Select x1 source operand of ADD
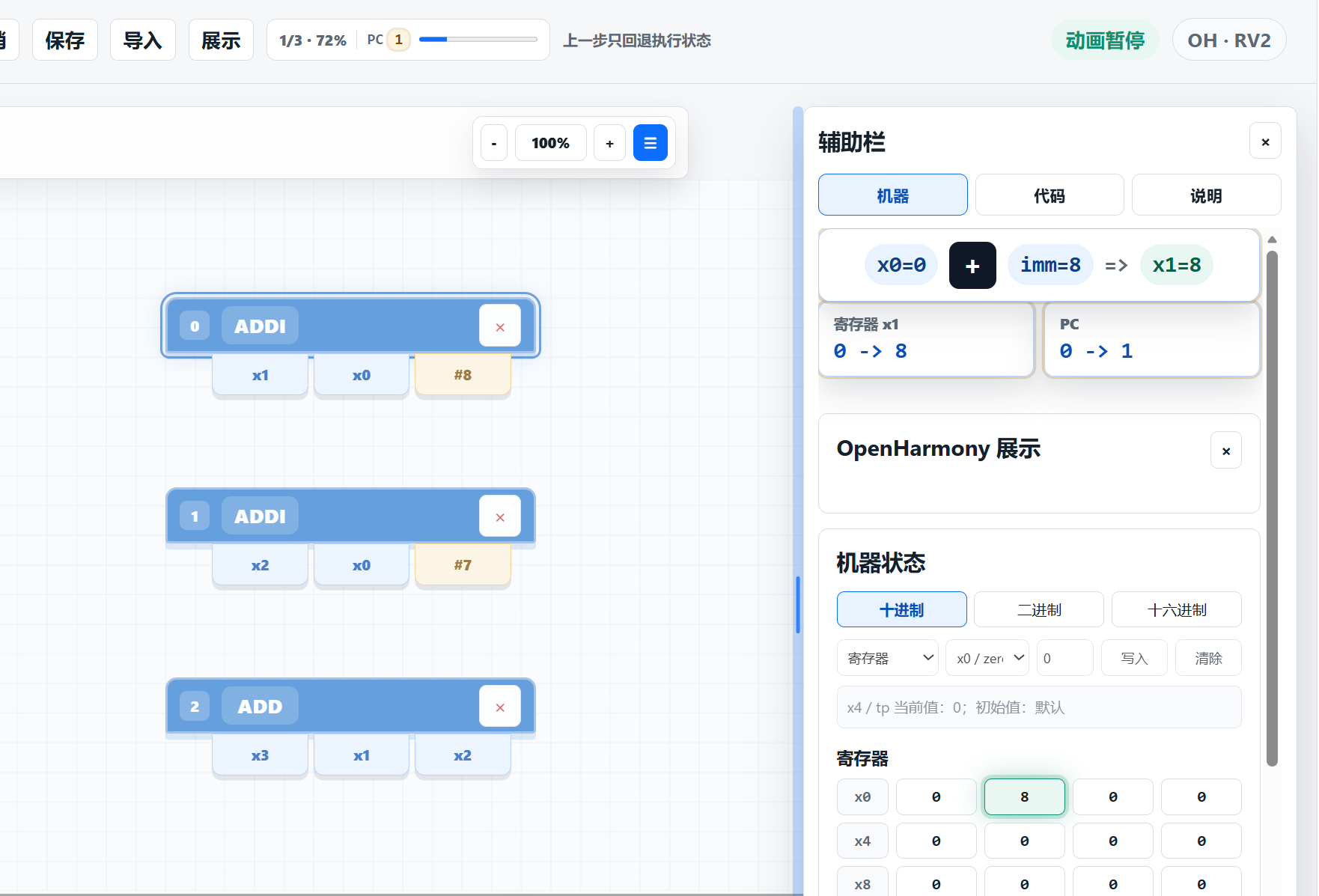 pos(362,755)
